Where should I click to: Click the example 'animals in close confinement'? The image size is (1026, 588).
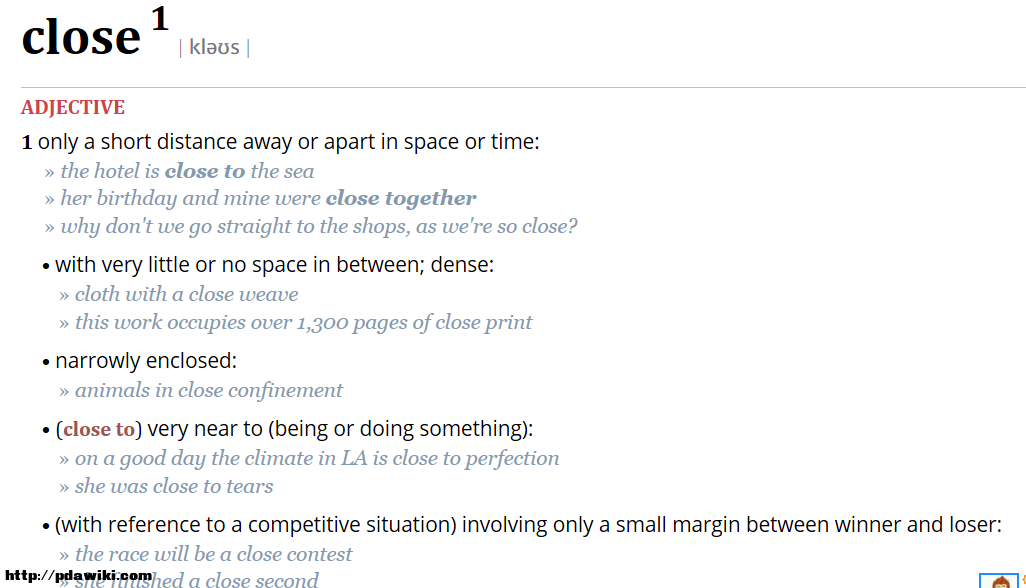209,390
